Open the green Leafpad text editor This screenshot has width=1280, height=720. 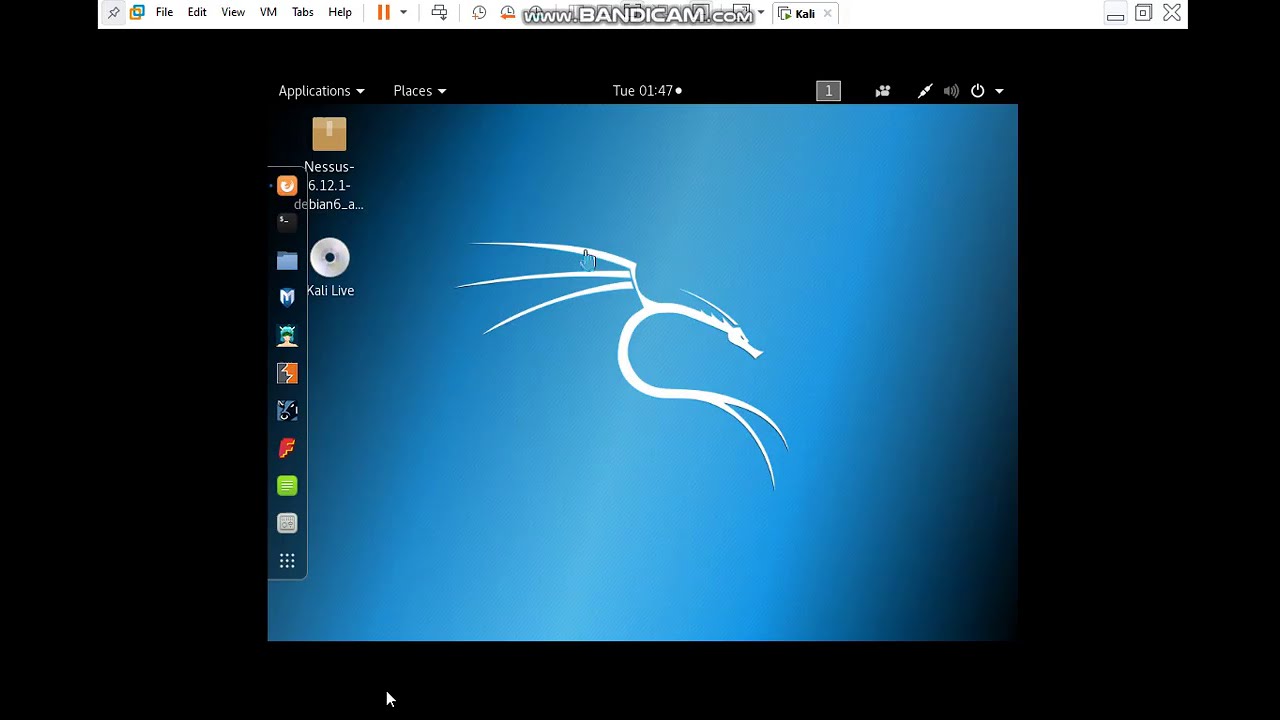click(287, 486)
